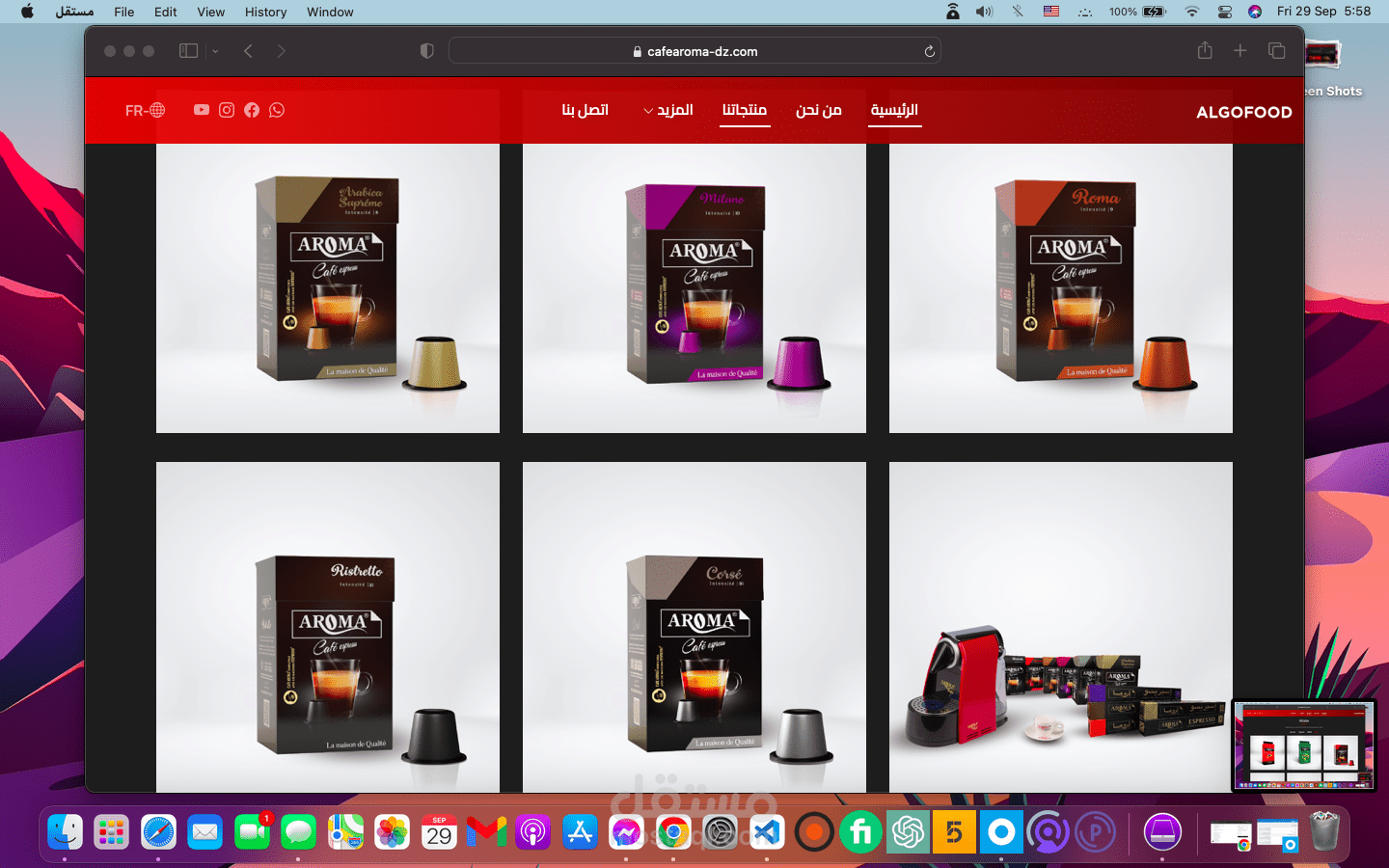Open the File menu
The height and width of the screenshot is (868, 1389).
[124, 12]
